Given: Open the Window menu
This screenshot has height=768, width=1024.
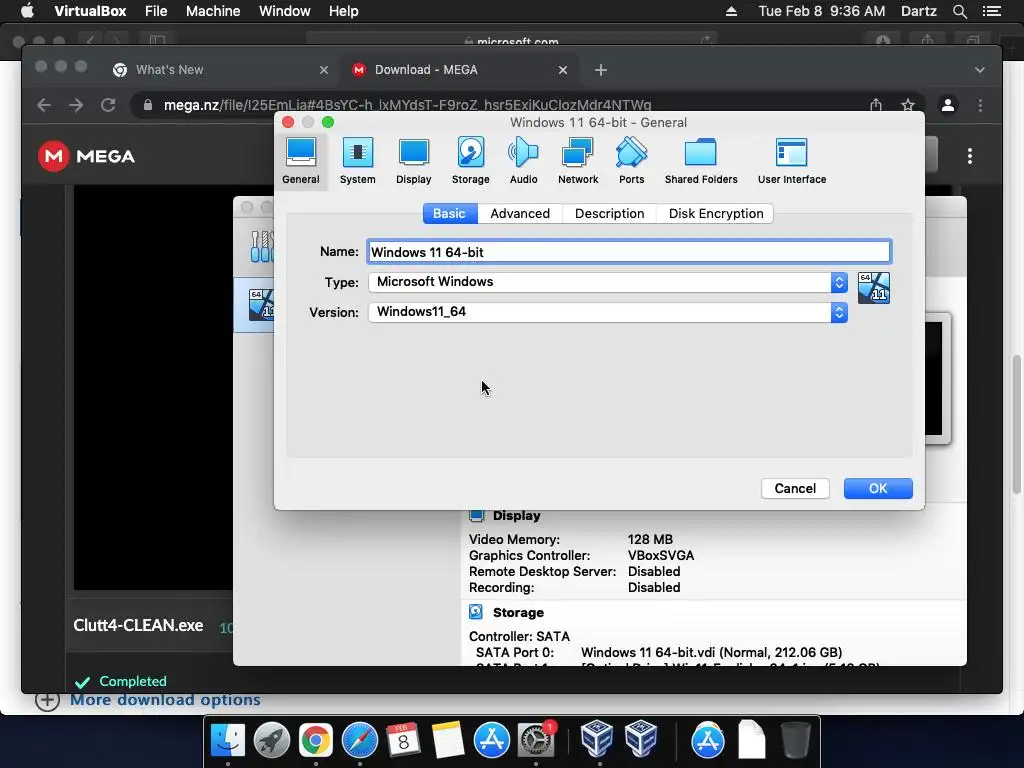Looking at the screenshot, I should point(285,11).
